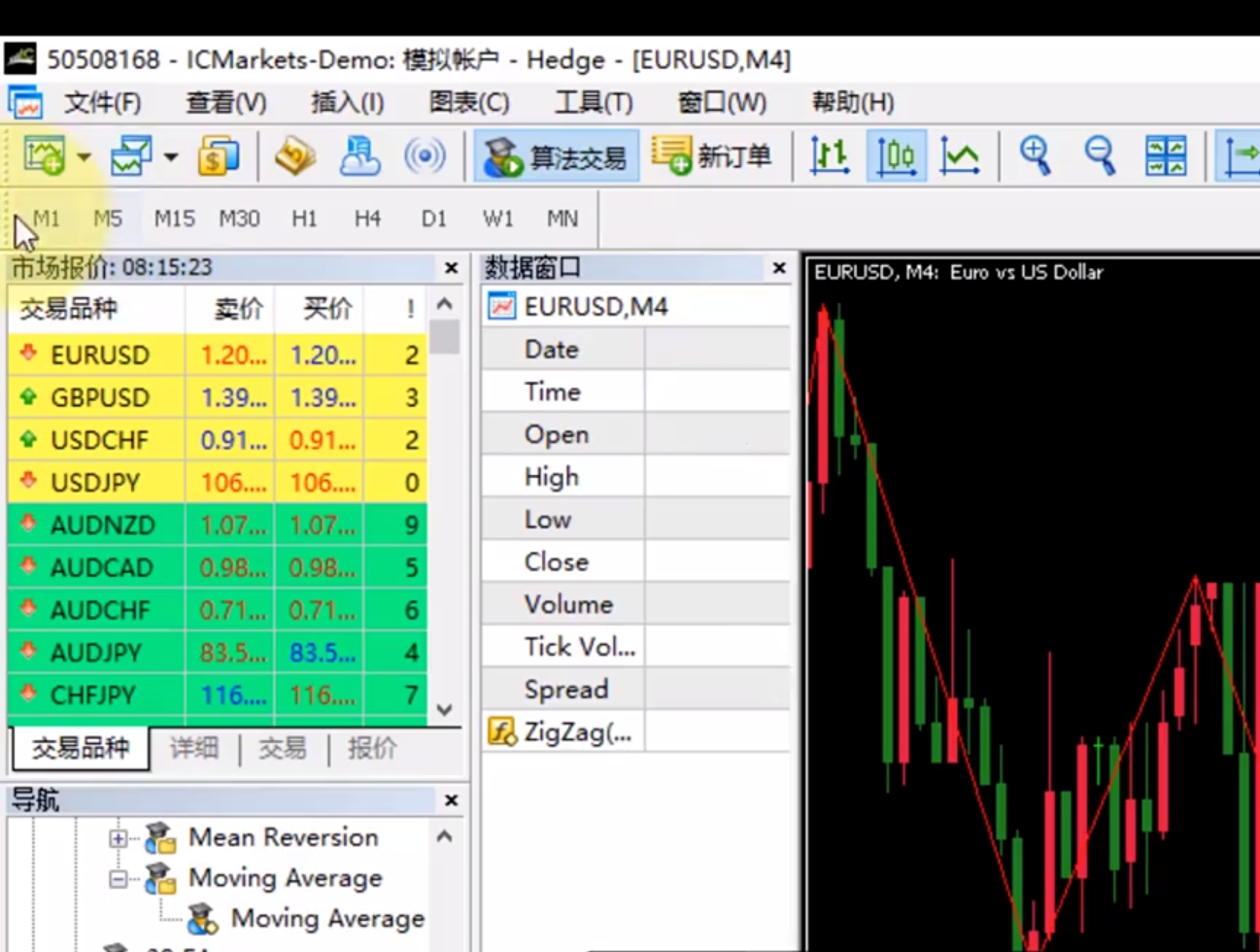Select the D1 timeframe
1260x952 pixels.
(433, 219)
